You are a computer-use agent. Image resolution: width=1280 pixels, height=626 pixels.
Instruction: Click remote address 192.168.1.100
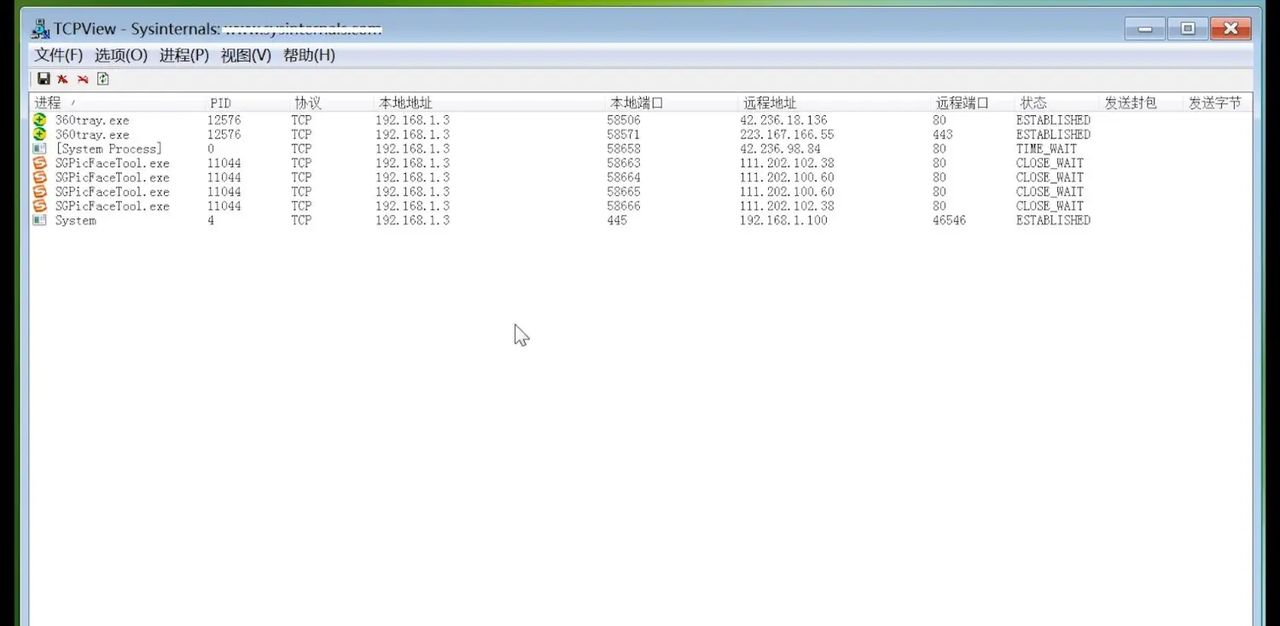783,220
